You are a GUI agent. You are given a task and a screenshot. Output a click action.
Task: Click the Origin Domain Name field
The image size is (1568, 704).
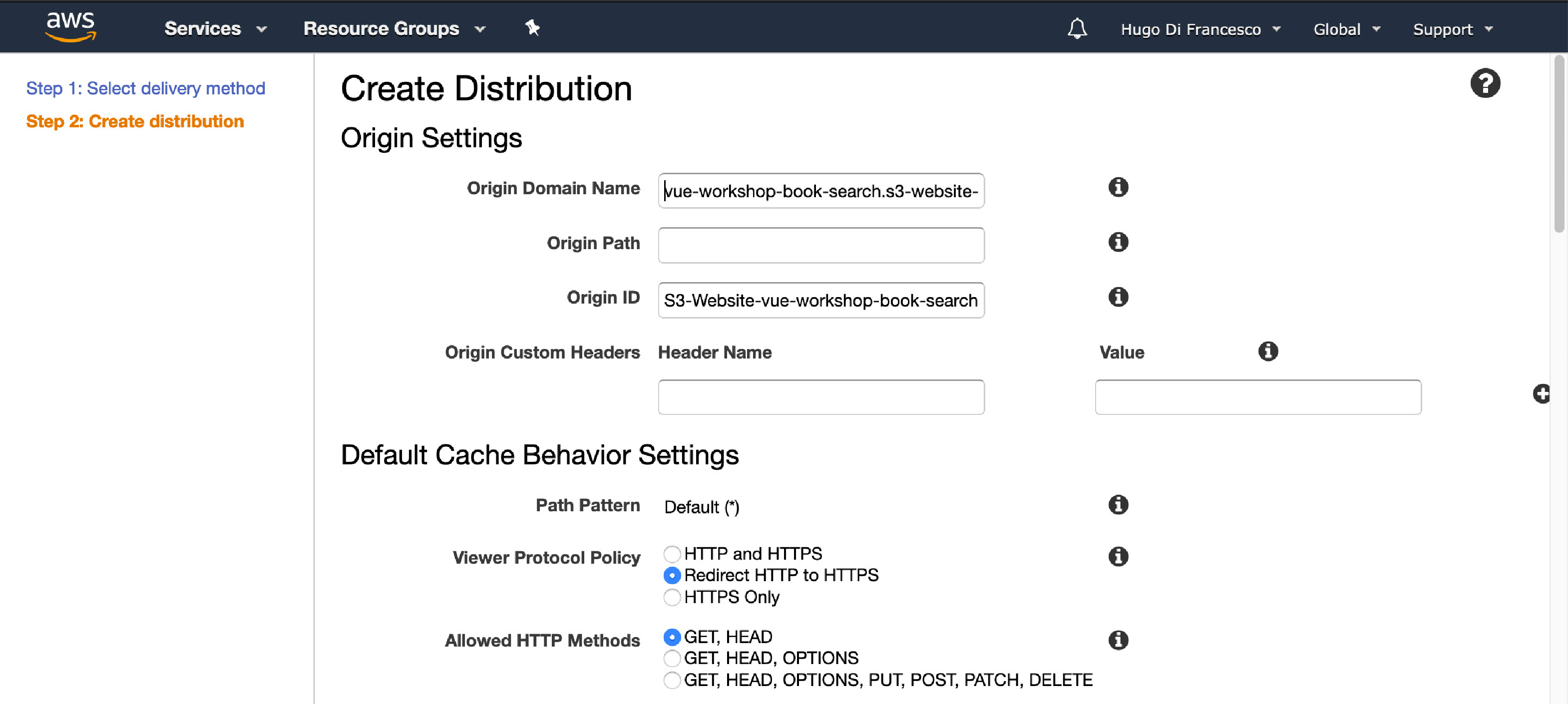(820, 190)
